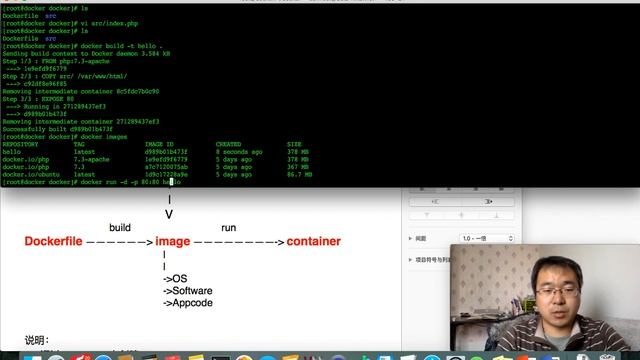Click 'Step 3/3 : EXPOSE 80' line
Screen dimensions: 640x360
(x=38, y=99)
